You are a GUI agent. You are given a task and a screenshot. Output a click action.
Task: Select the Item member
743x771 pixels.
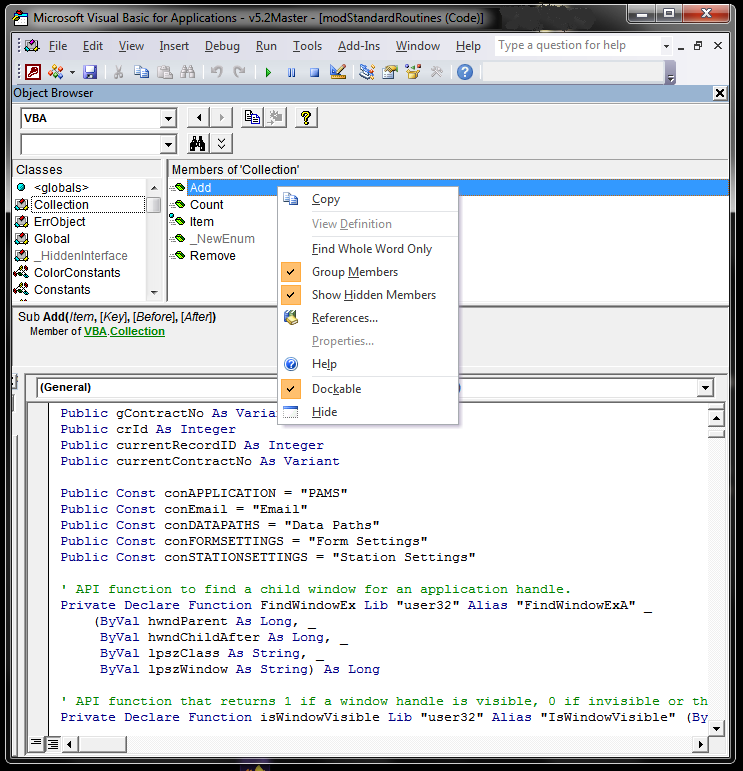pos(202,222)
